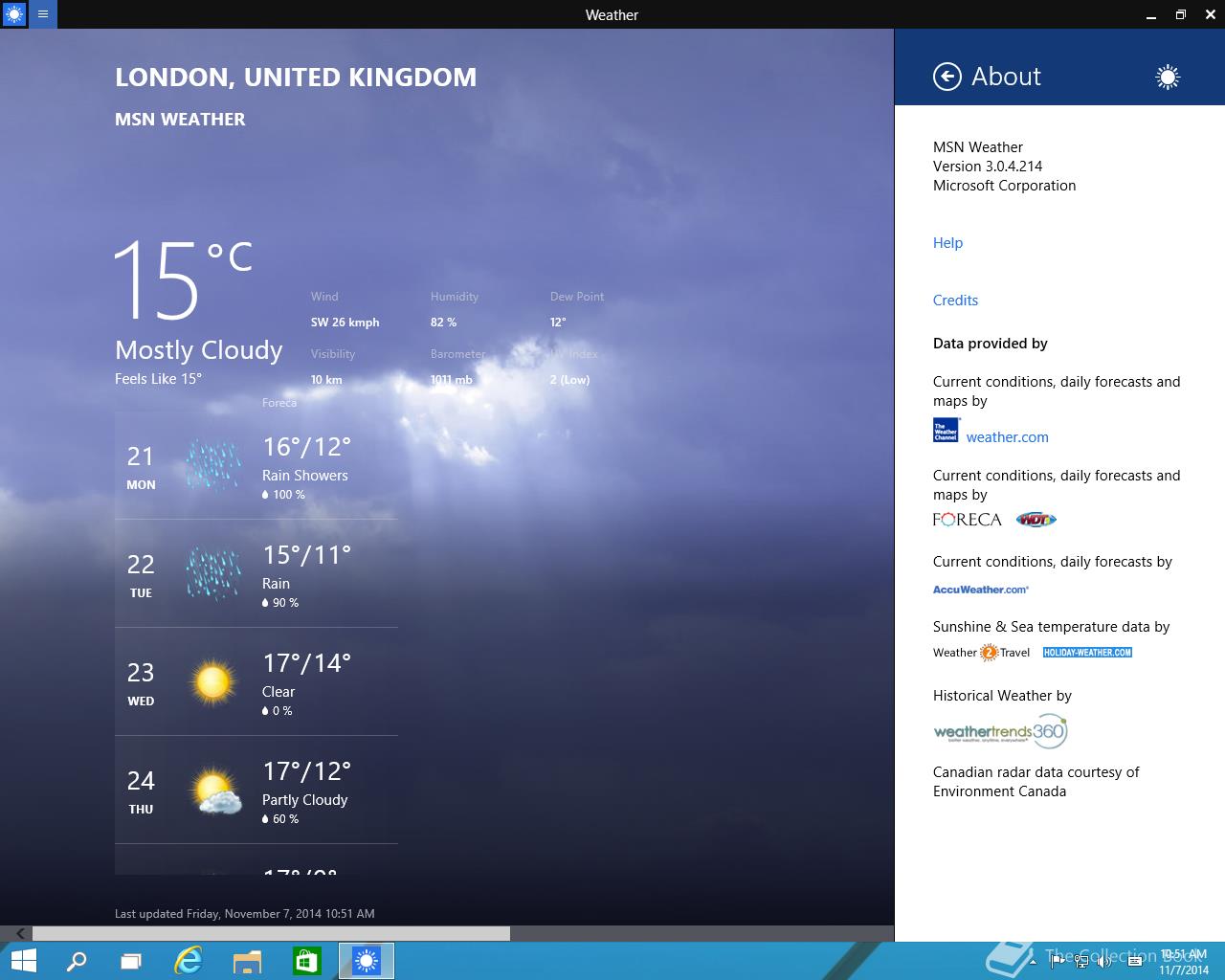This screenshot has height=980, width=1225.
Task: Click Version 3.0.4.214 text
Action: (x=988, y=167)
